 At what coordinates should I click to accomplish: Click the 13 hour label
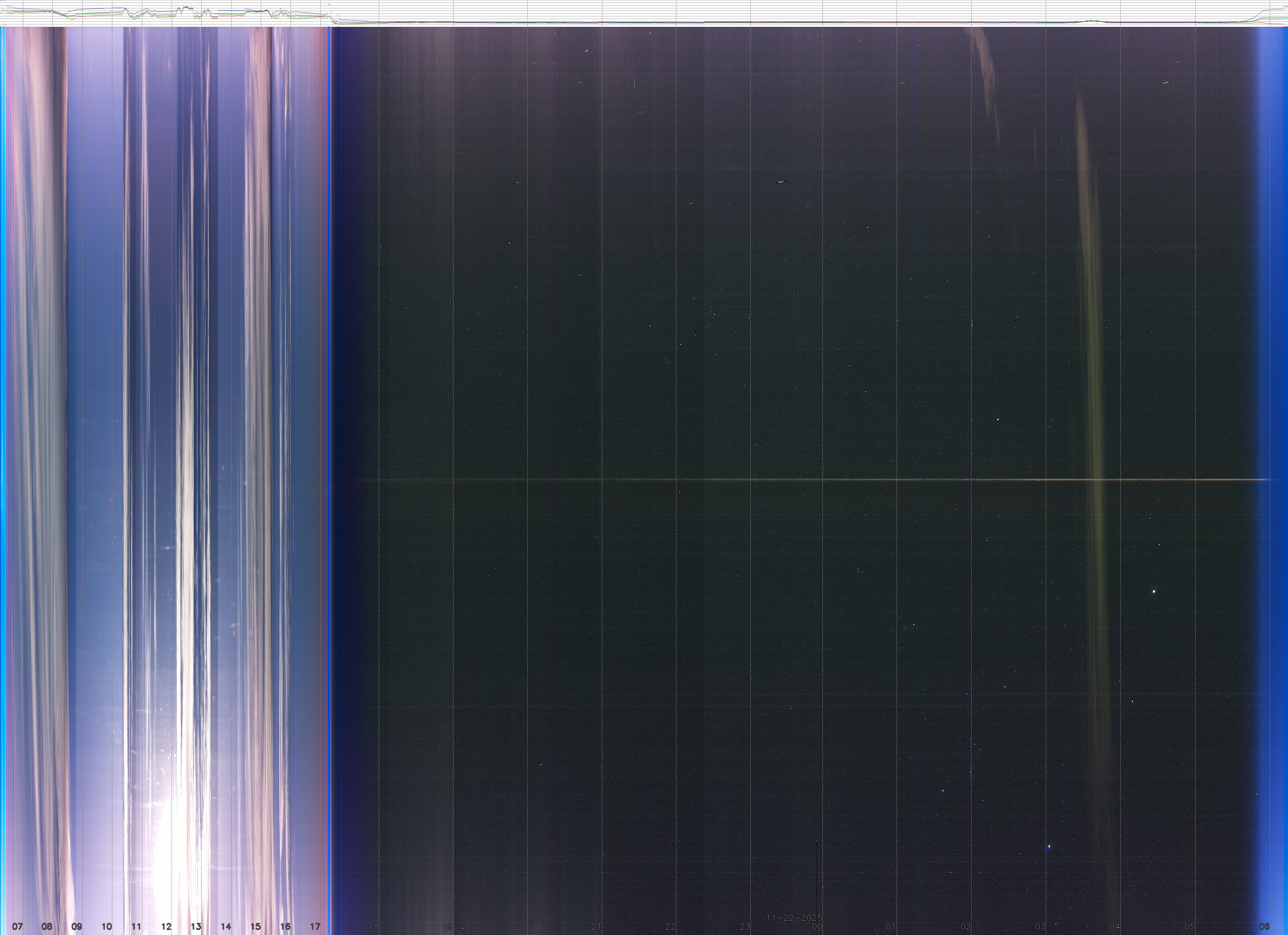tap(196, 926)
